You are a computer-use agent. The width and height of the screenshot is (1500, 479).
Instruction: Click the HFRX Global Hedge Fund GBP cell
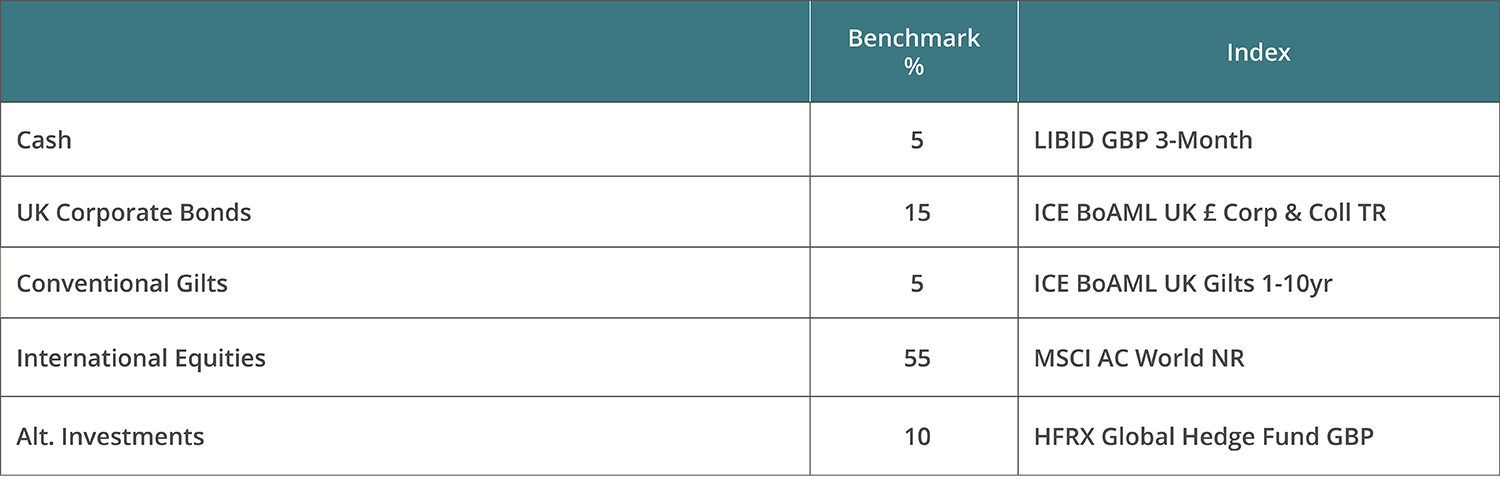(1204, 437)
